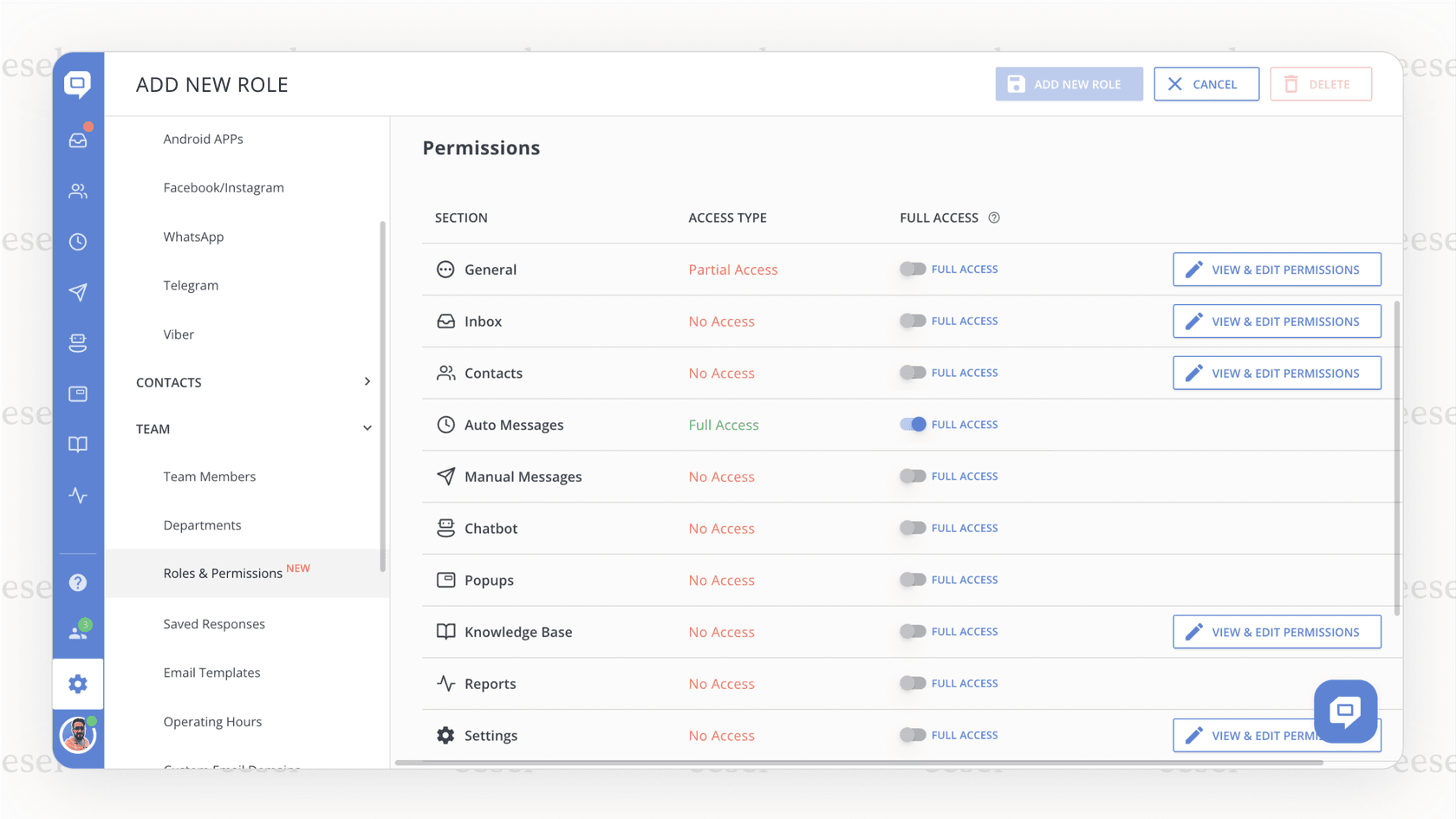Go to Saved Responses settings page
The width and height of the screenshot is (1456, 819).
tap(213, 623)
